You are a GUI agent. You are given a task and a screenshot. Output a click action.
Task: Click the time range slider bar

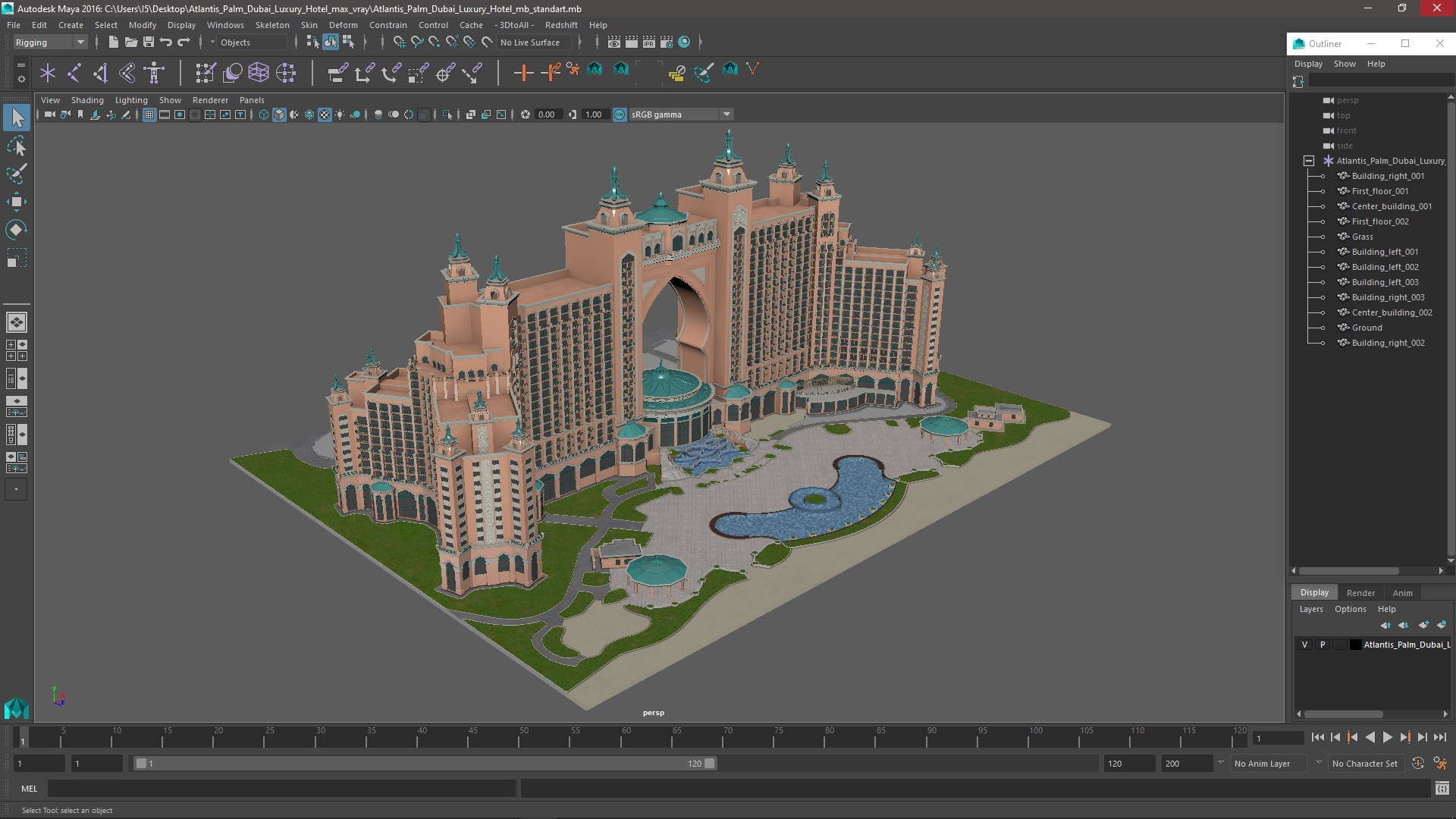(x=425, y=764)
